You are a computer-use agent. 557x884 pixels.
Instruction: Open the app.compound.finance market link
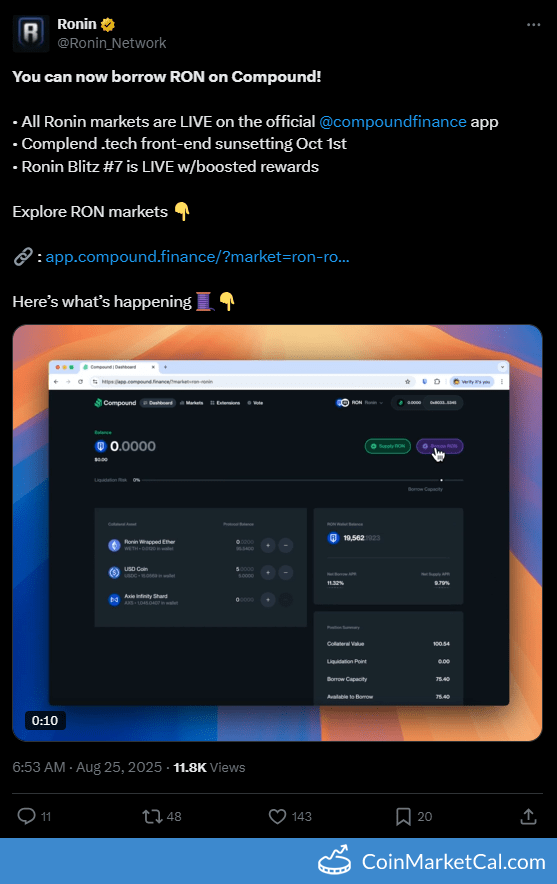pyautogui.click(x=197, y=257)
